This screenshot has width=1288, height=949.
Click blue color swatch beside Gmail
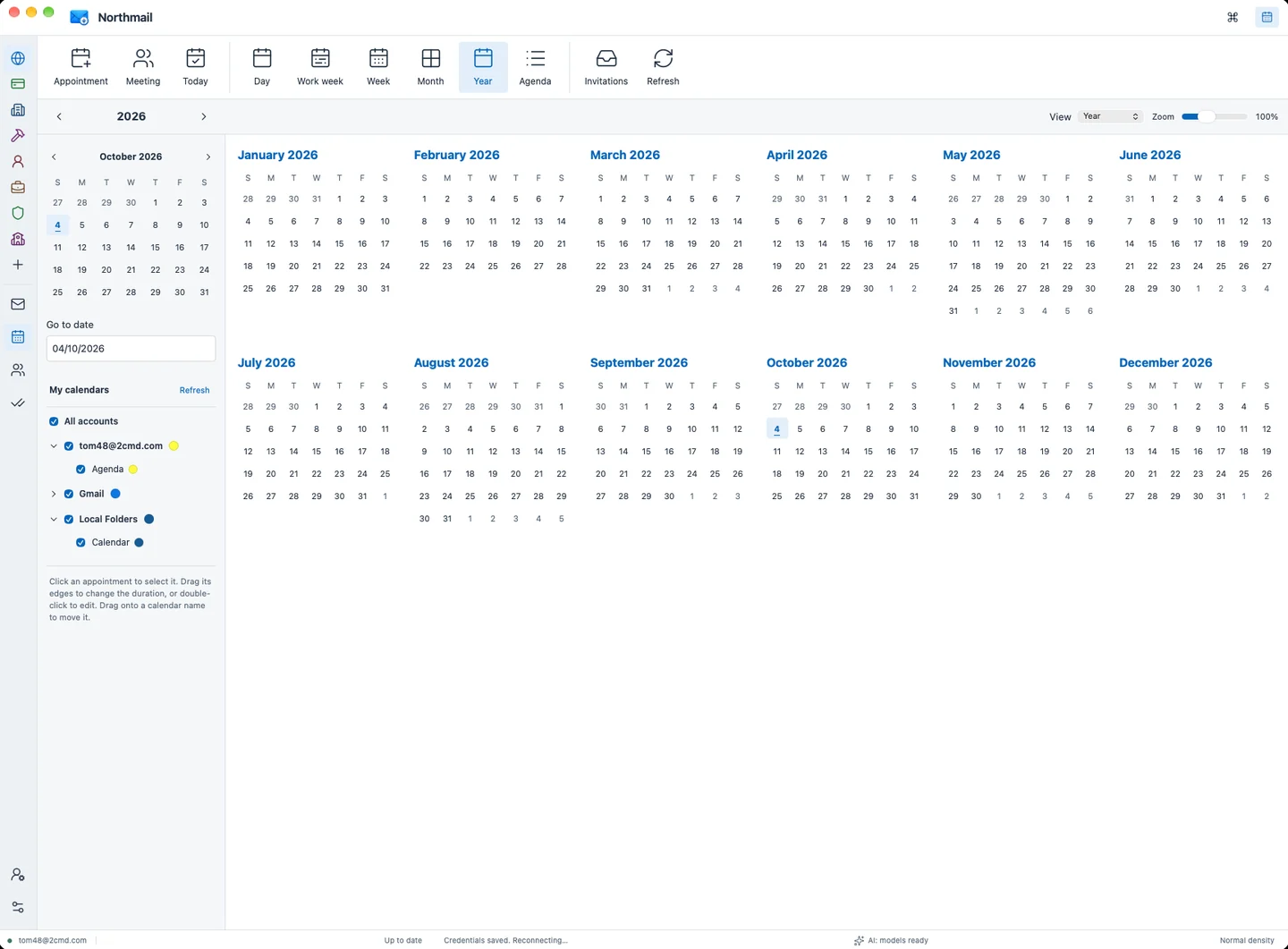pos(115,494)
